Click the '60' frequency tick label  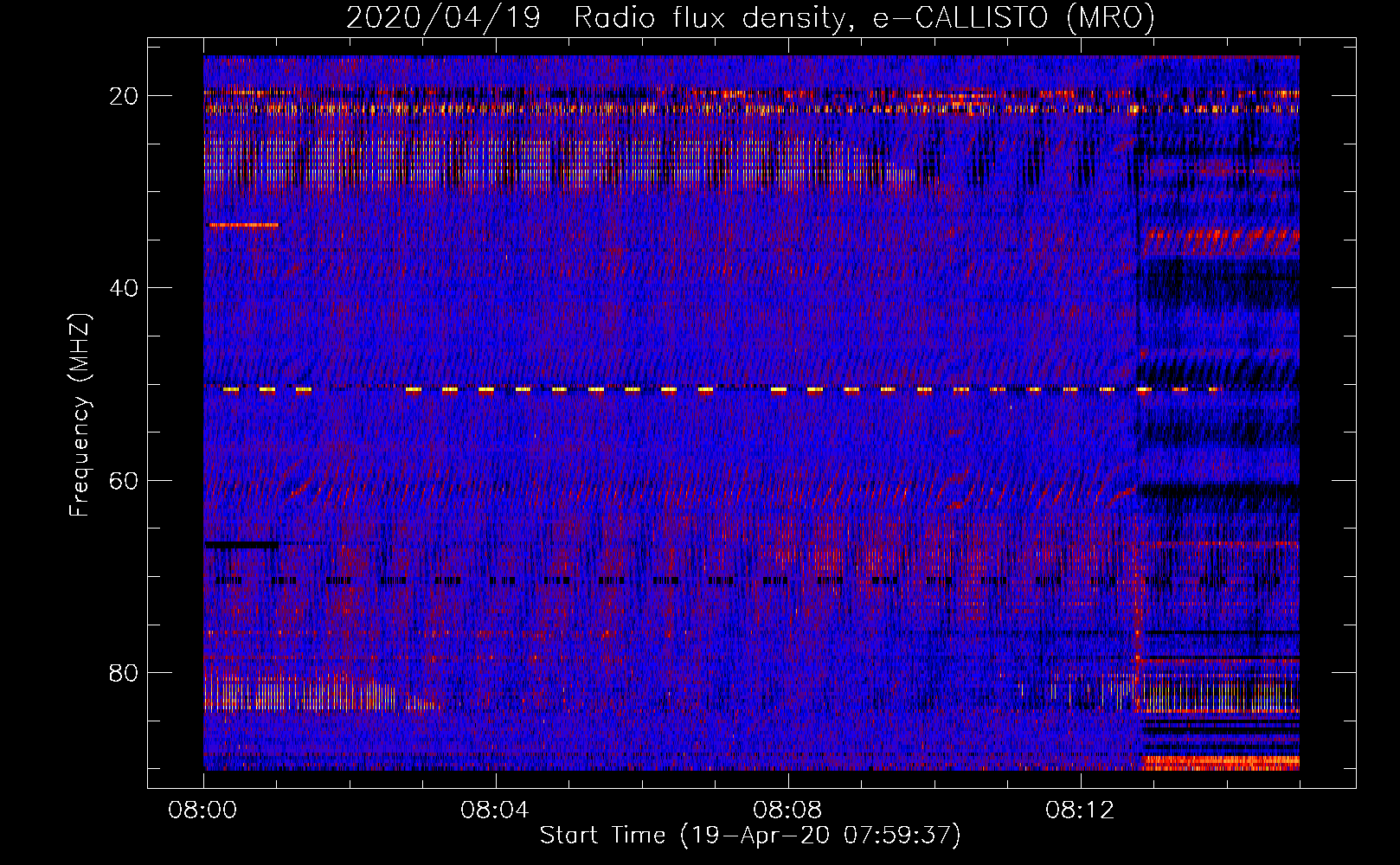pos(124,481)
